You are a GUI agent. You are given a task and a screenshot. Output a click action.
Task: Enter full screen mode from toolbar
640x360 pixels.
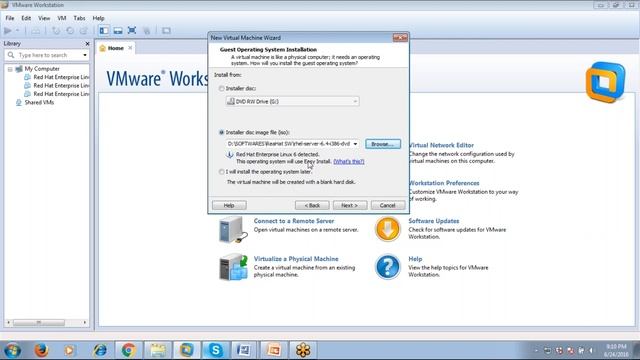pyautogui.click(x=132, y=30)
